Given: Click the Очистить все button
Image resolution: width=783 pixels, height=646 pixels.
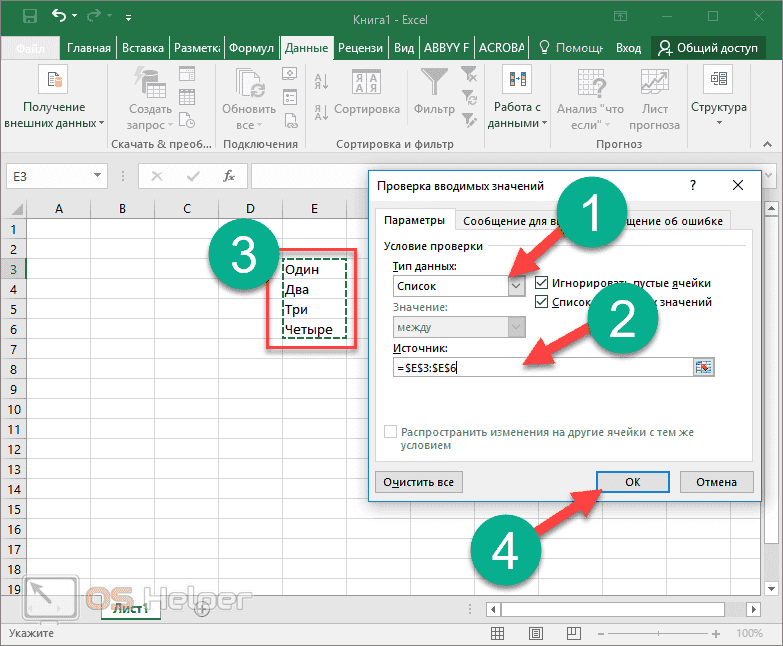Looking at the screenshot, I should (x=418, y=482).
